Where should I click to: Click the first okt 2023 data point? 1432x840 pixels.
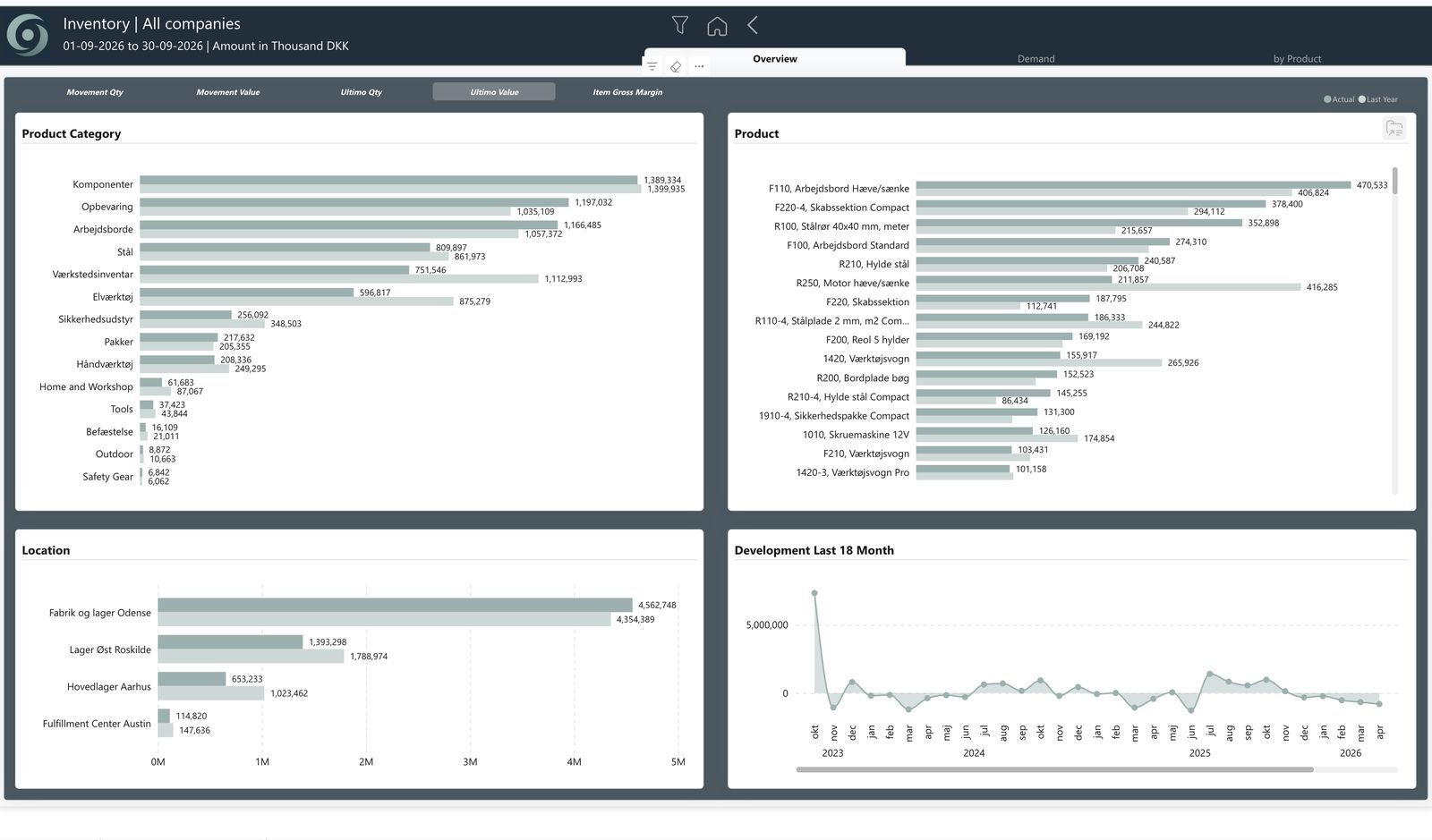tap(814, 592)
